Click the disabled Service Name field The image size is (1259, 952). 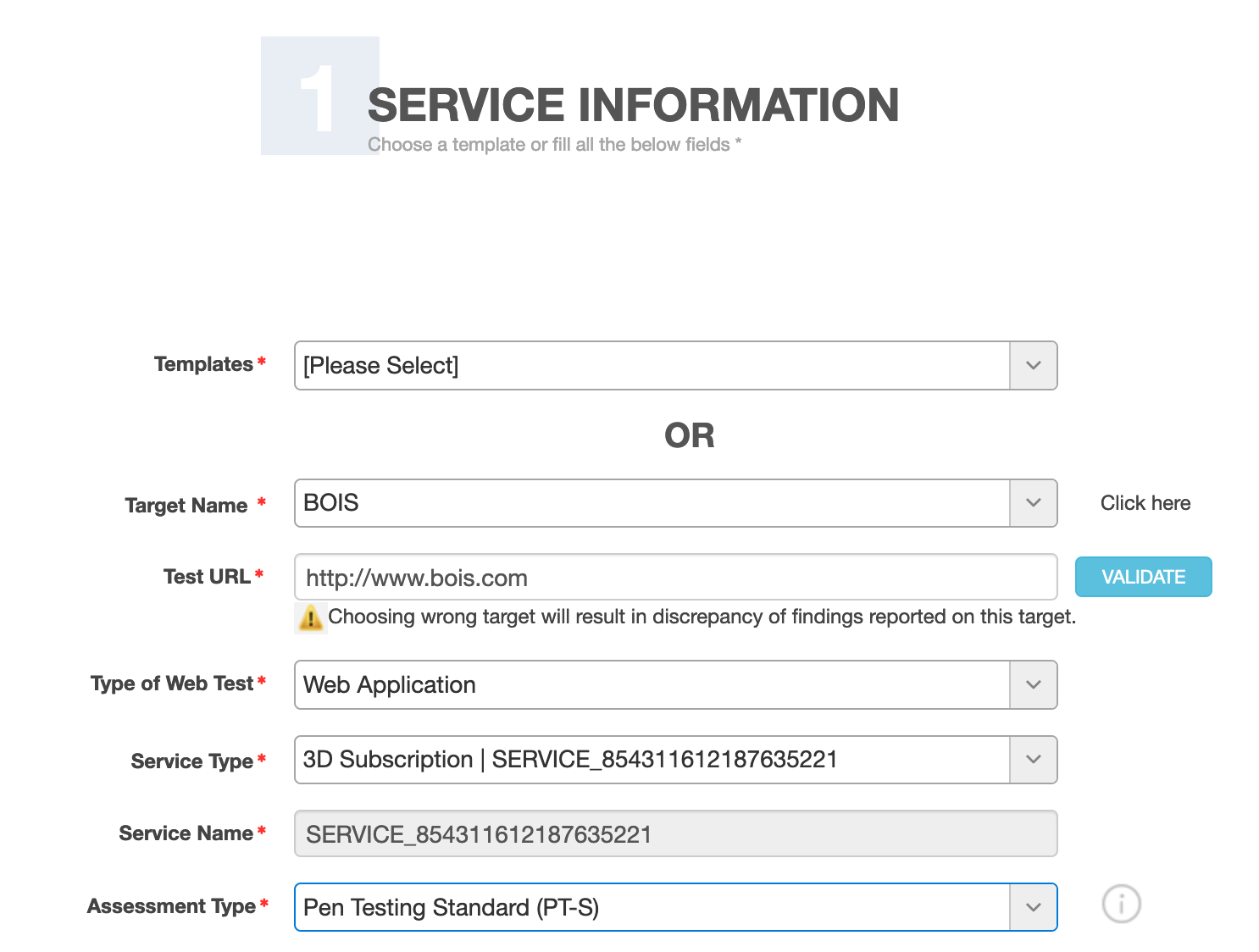pyautogui.click(x=675, y=834)
